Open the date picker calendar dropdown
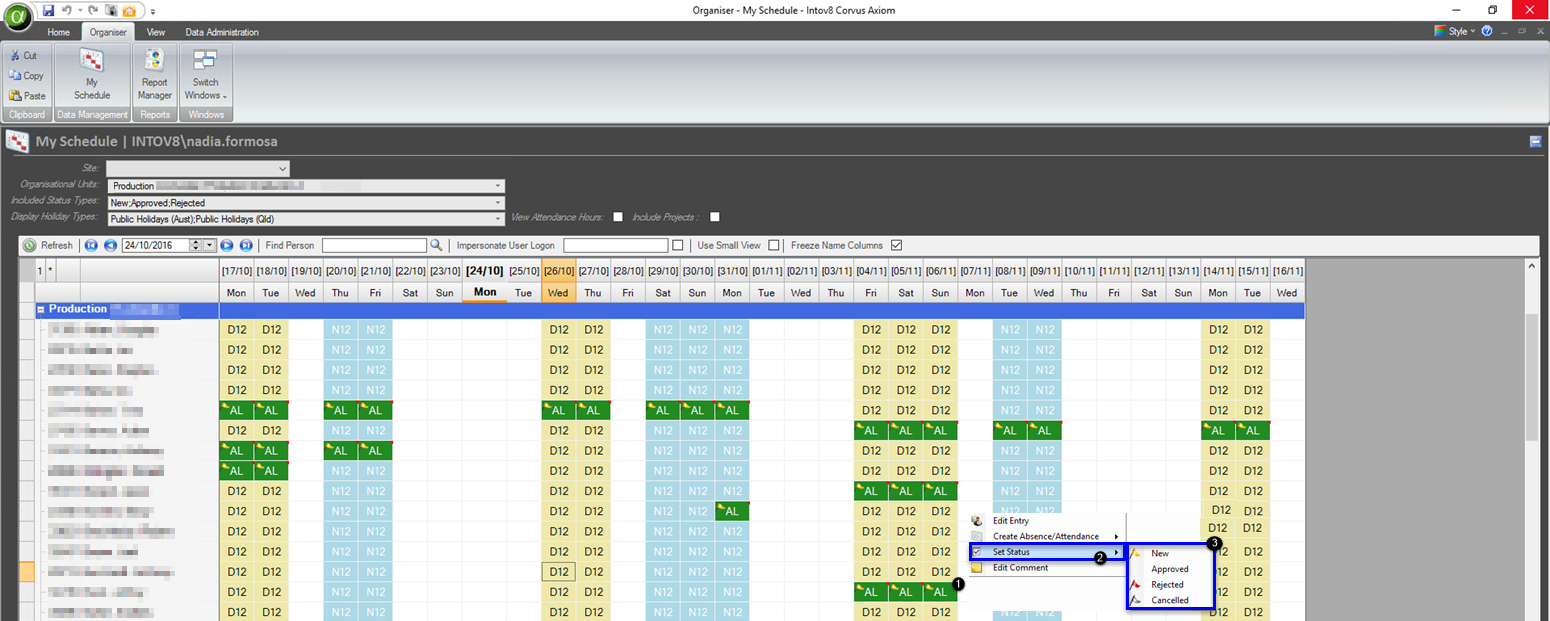1550x621 pixels. click(x=209, y=245)
